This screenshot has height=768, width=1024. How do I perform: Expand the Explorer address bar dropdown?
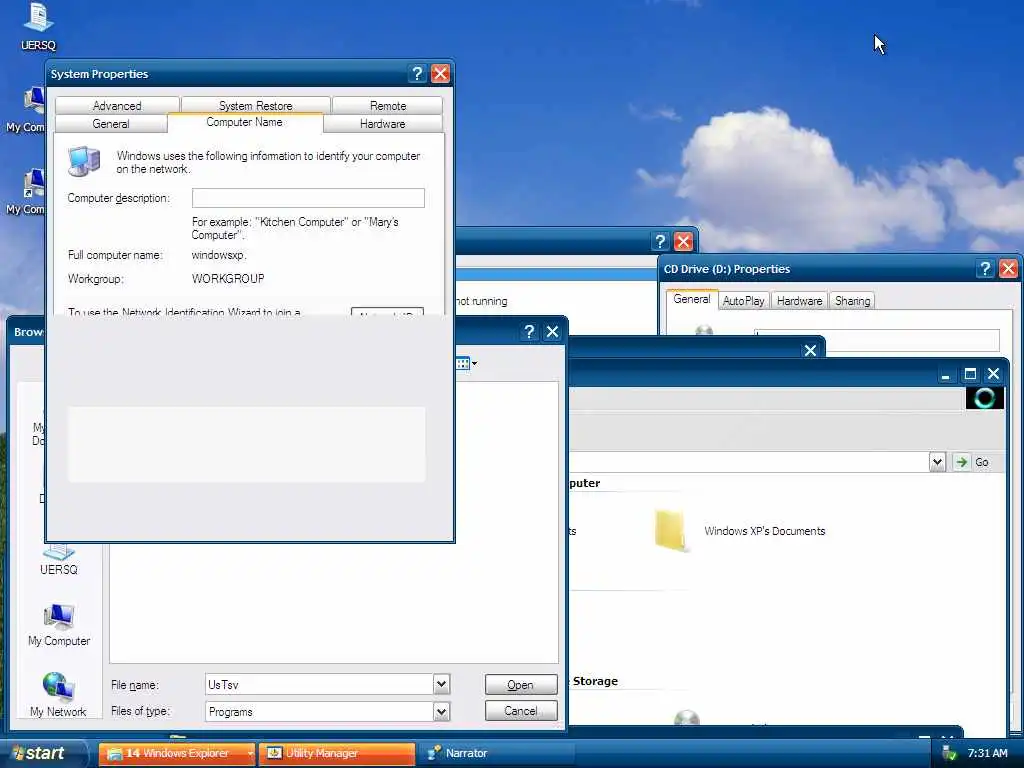click(937, 462)
